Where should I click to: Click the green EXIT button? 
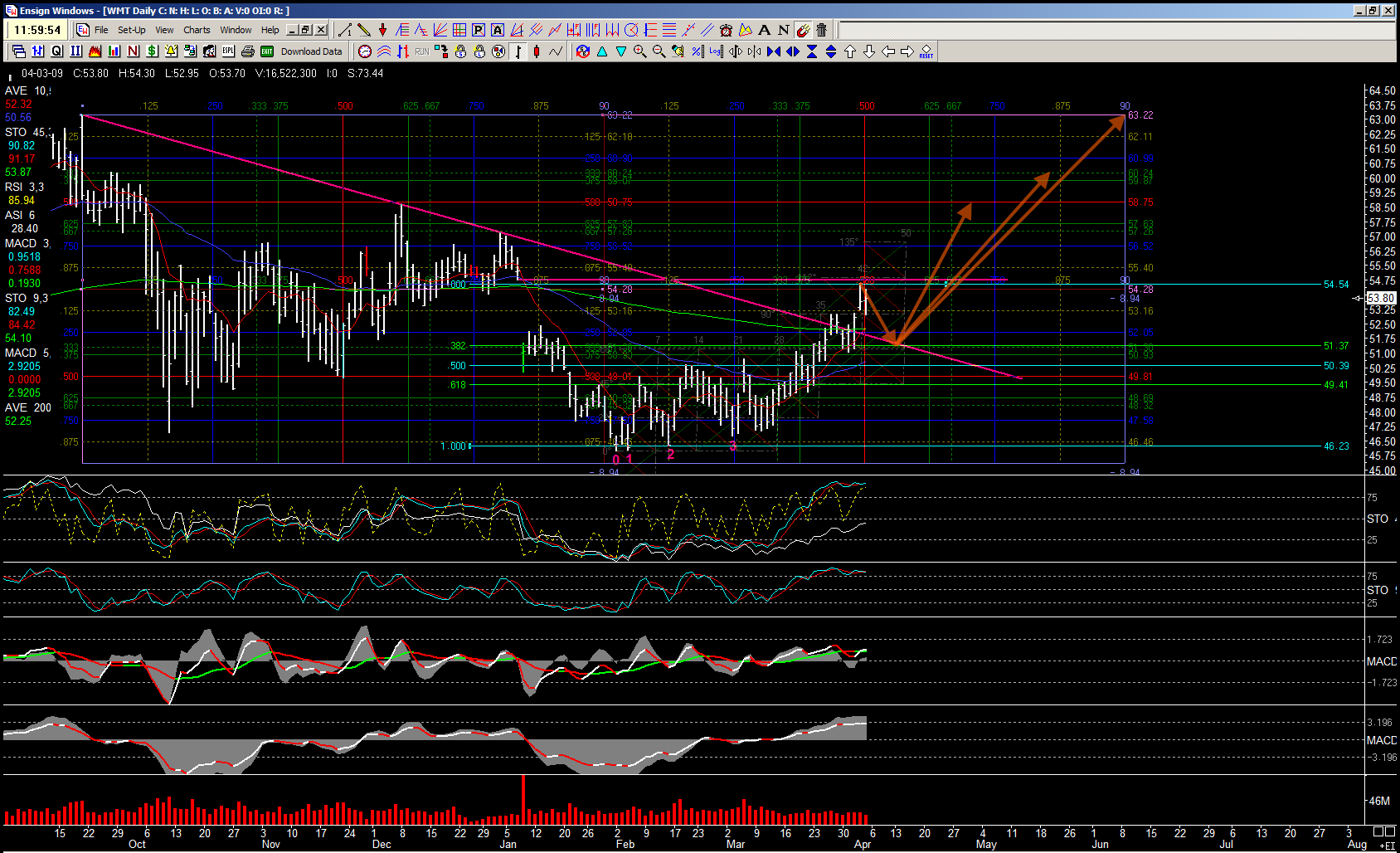(x=266, y=51)
